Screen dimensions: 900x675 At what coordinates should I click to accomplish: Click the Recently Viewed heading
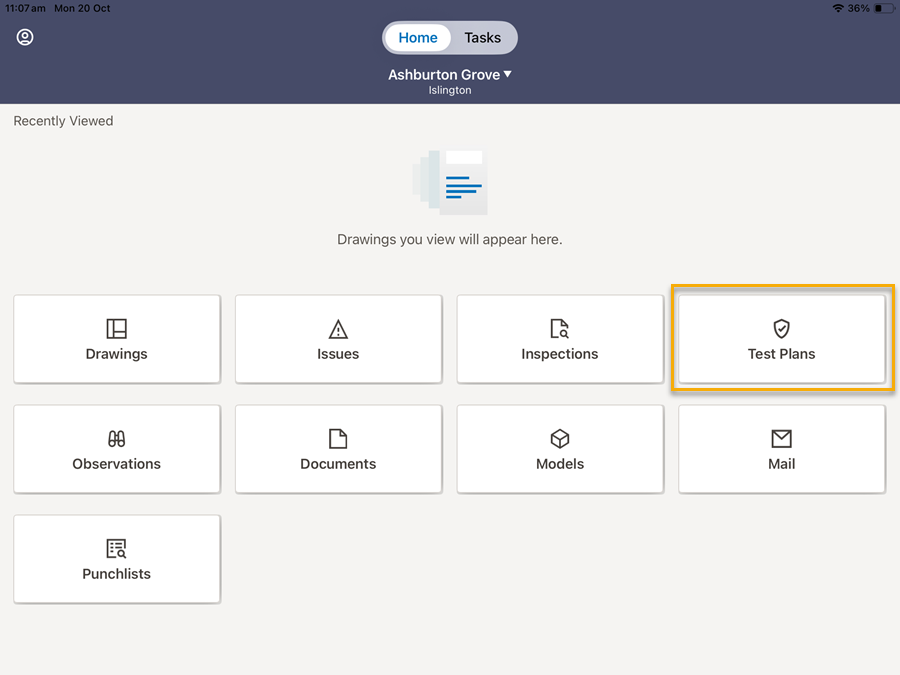[63, 121]
